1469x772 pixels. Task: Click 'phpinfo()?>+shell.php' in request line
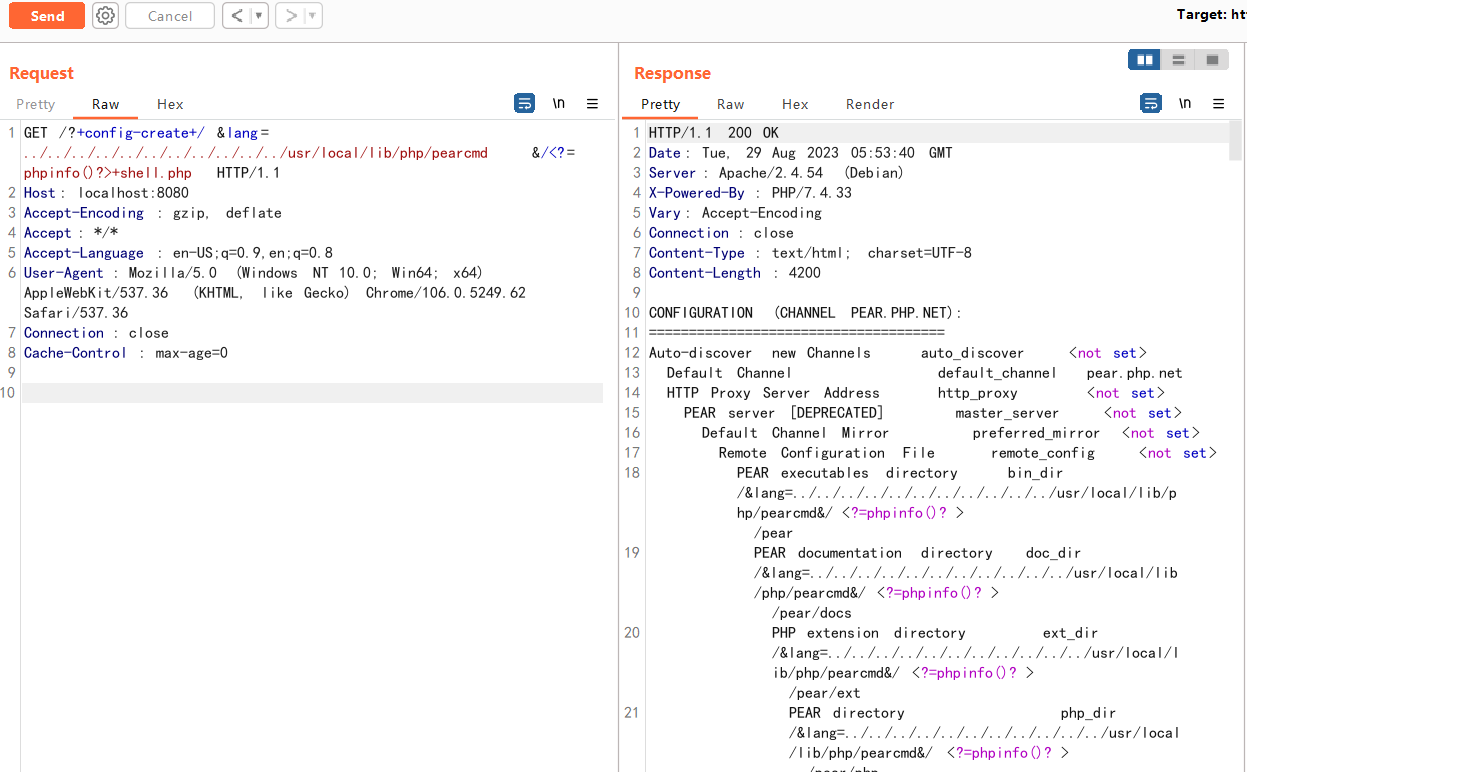[x=108, y=173]
